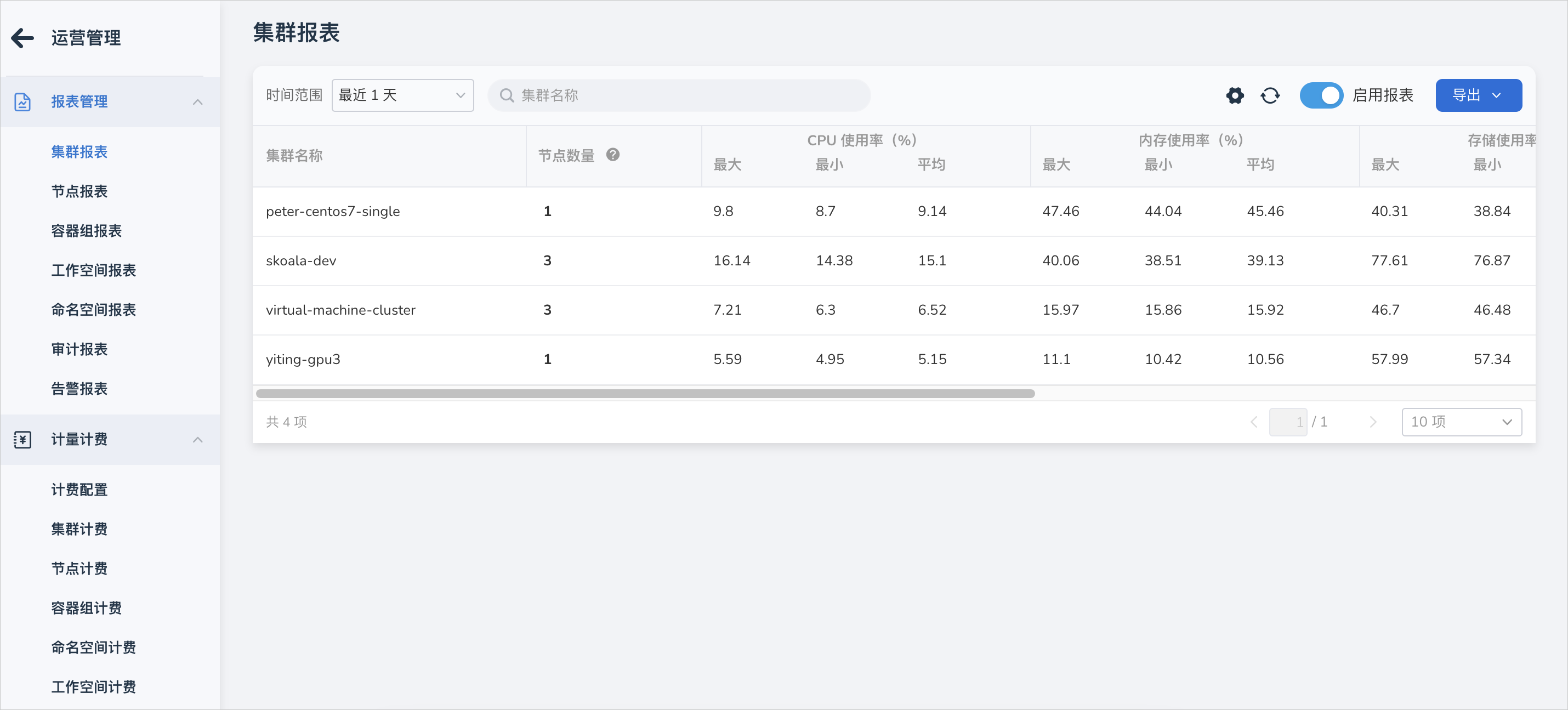Click the horizontal table scrollbar
The width and height of the screenshot is (1568, 710).
[x=645, y=394]
